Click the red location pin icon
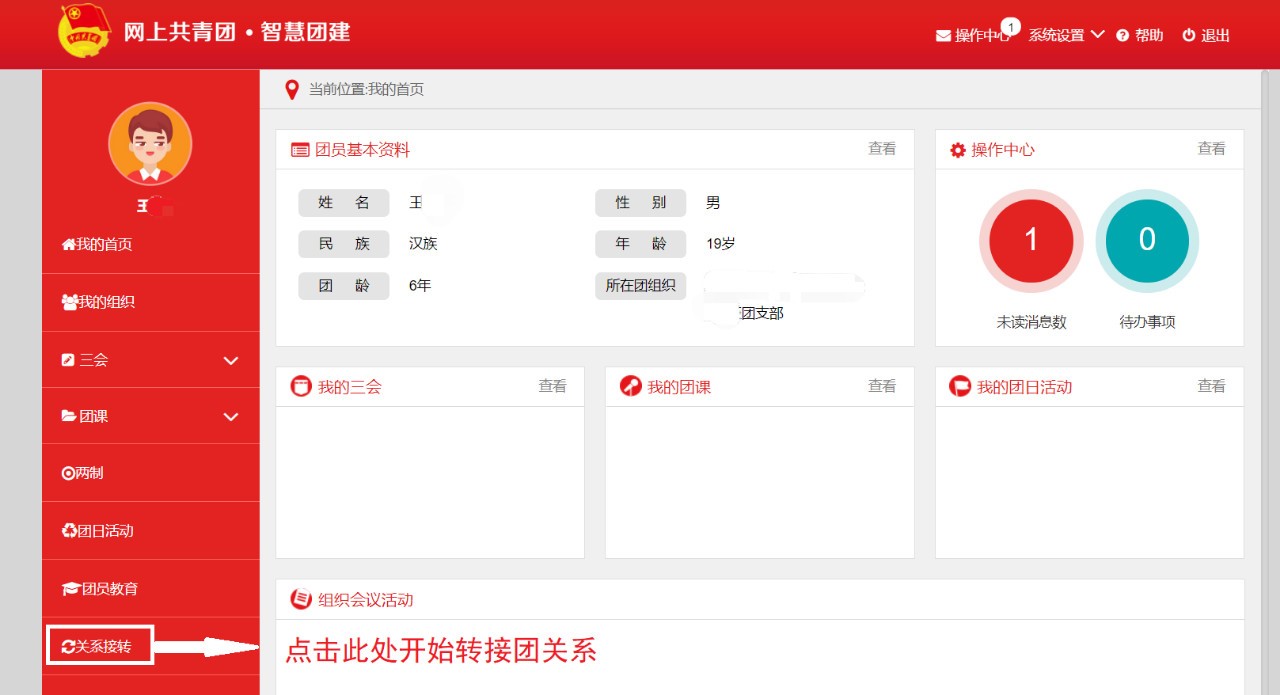Viewport: 1280px width, 695px height. coord(292,90)
